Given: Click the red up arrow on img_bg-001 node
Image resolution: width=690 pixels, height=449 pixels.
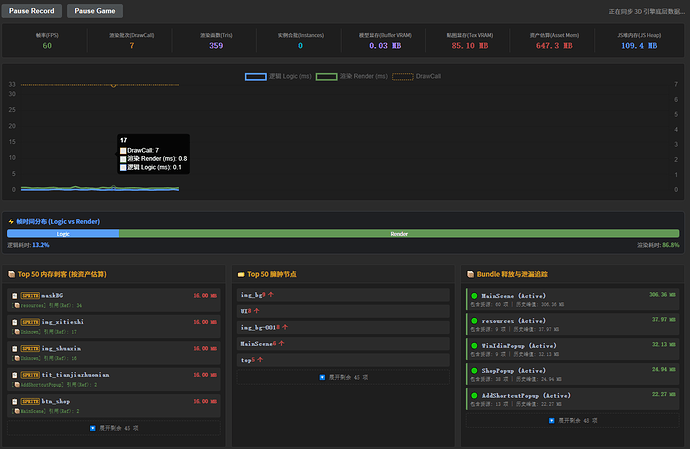Looking at the screenshot, I should [285, 327].
